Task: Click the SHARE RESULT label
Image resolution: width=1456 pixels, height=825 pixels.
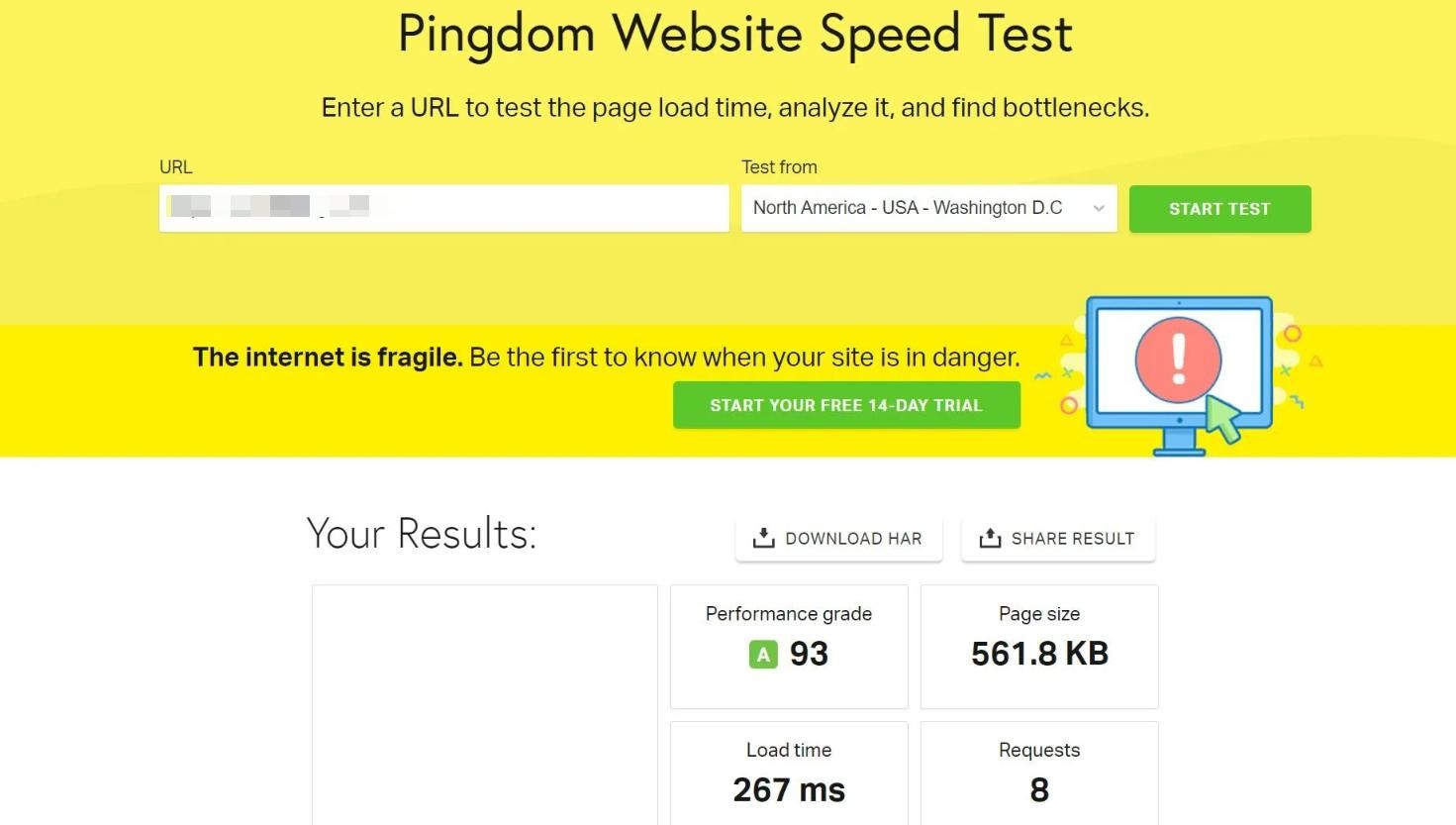Action: tap(1074, 538)
